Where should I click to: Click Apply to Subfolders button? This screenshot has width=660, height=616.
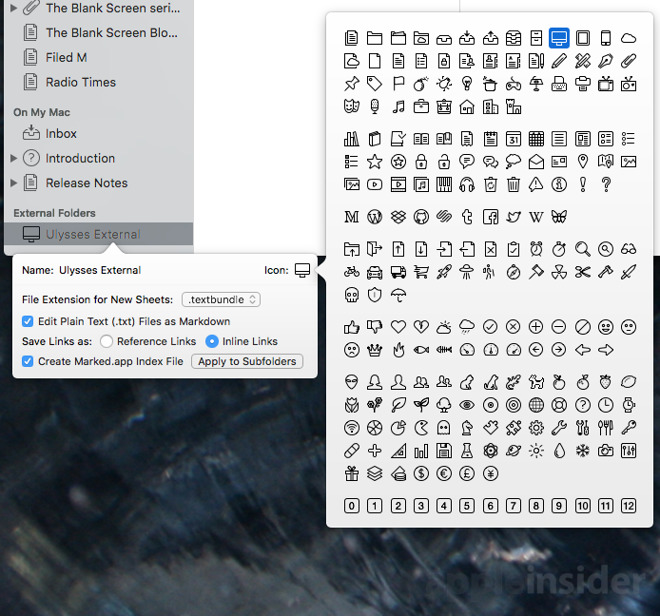click(247, 361)
